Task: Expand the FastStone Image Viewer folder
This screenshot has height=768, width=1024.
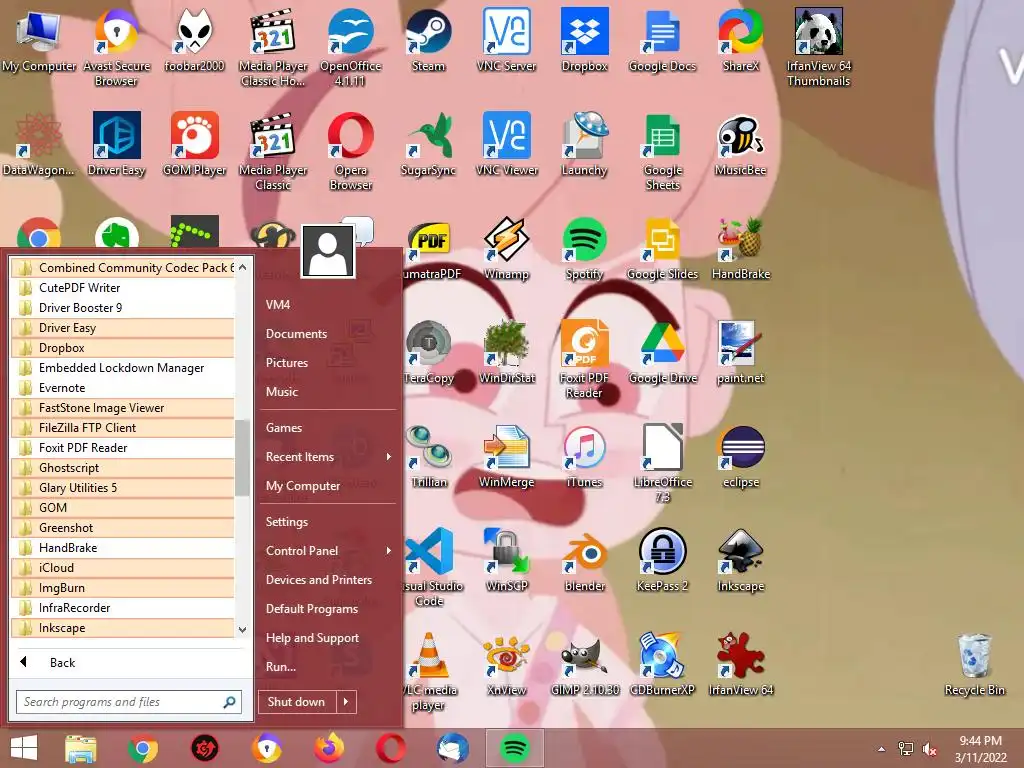Action: pos(123,408)
